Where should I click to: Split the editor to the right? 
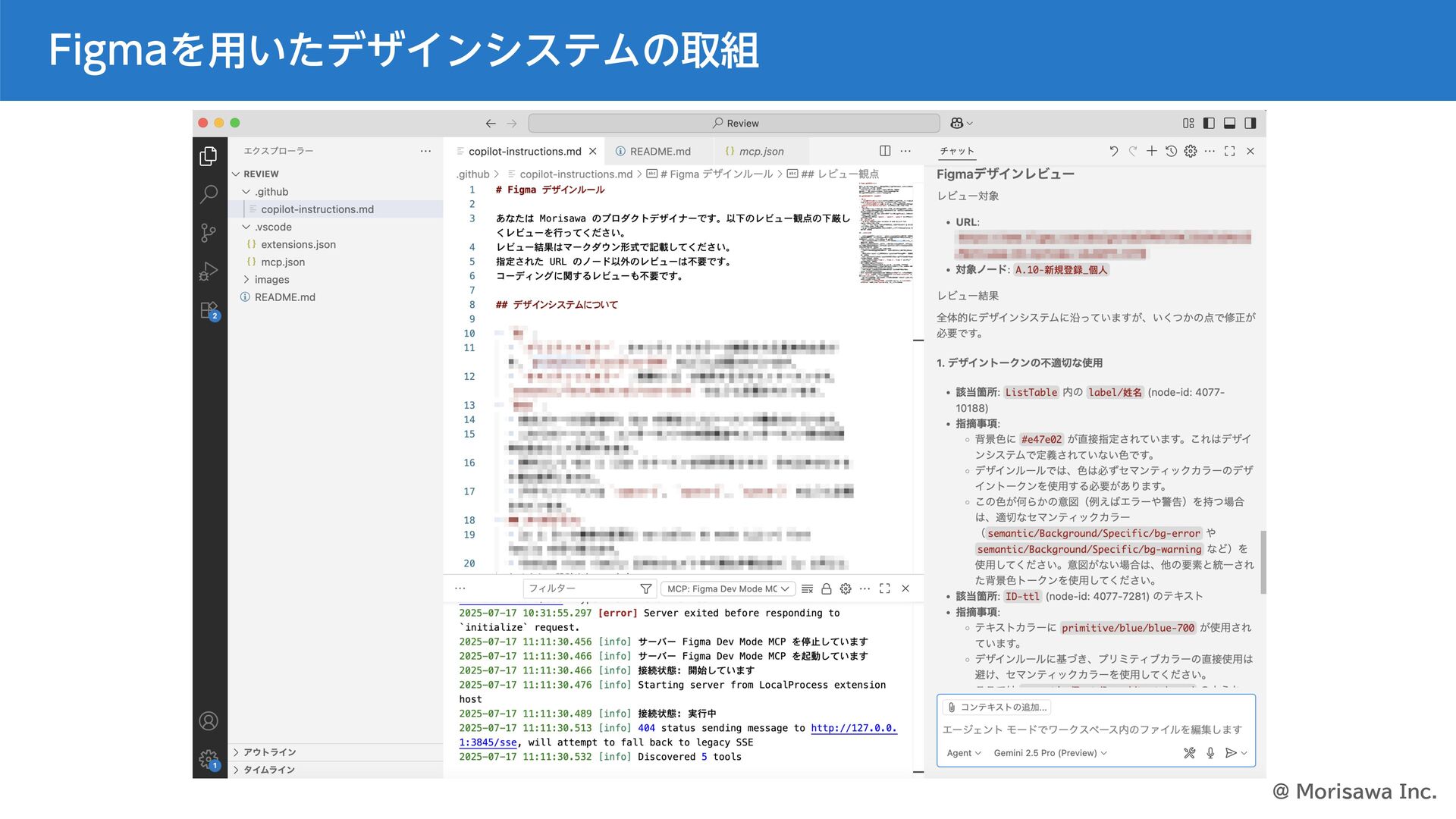tap(885, 151)
